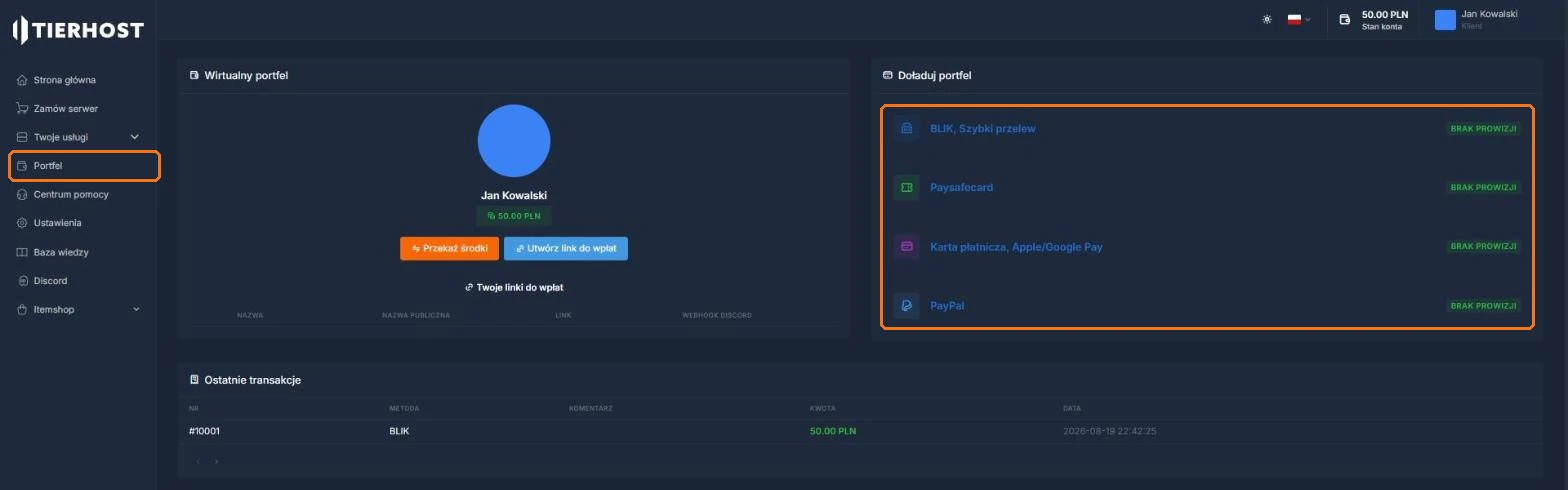Image resolution: width=1568 pixels, height=490 pixels.
Task: Click transaction number #10001
Action: coord(204,431)
